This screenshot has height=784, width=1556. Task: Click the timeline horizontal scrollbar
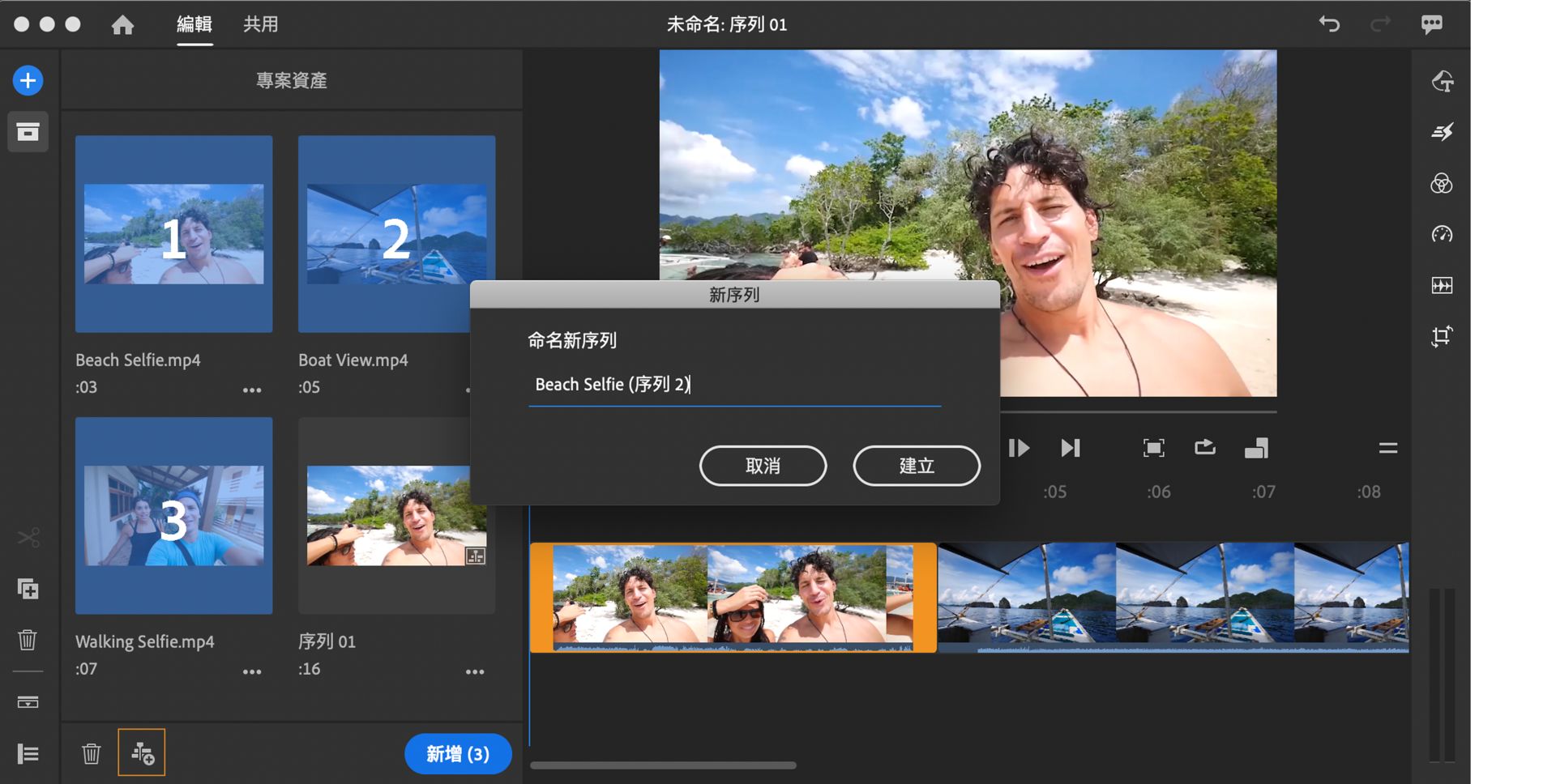tap(663, 765)
